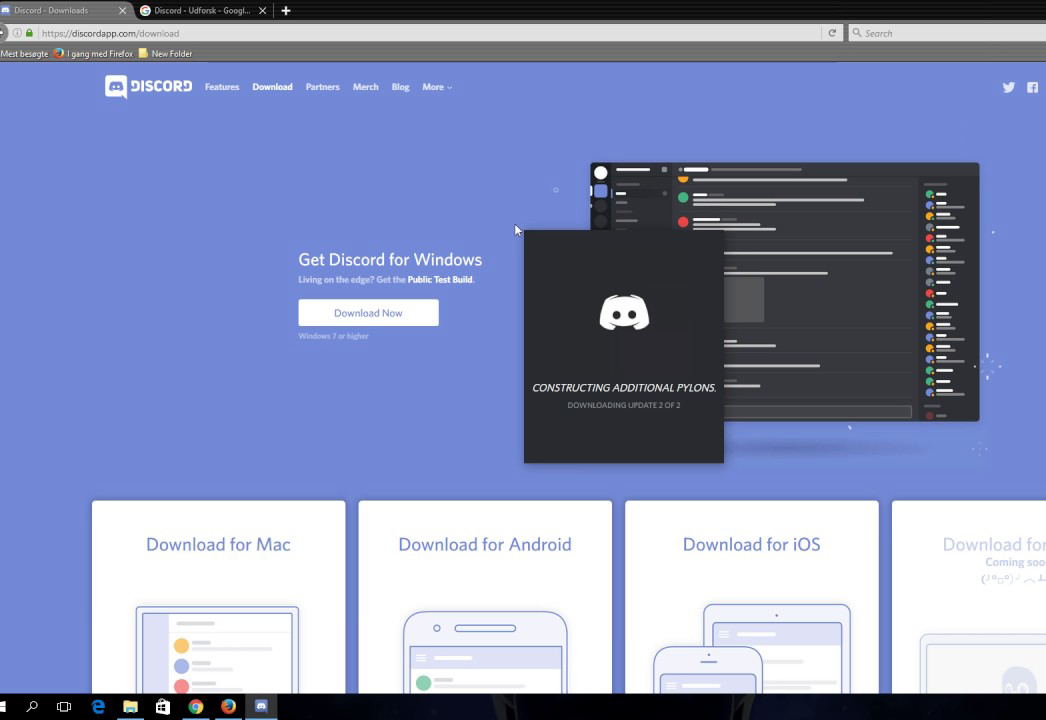The height and width of the screenshot is (720, 1046).
Task: Click the Download for iOS heading
Action: pos(751,544)
